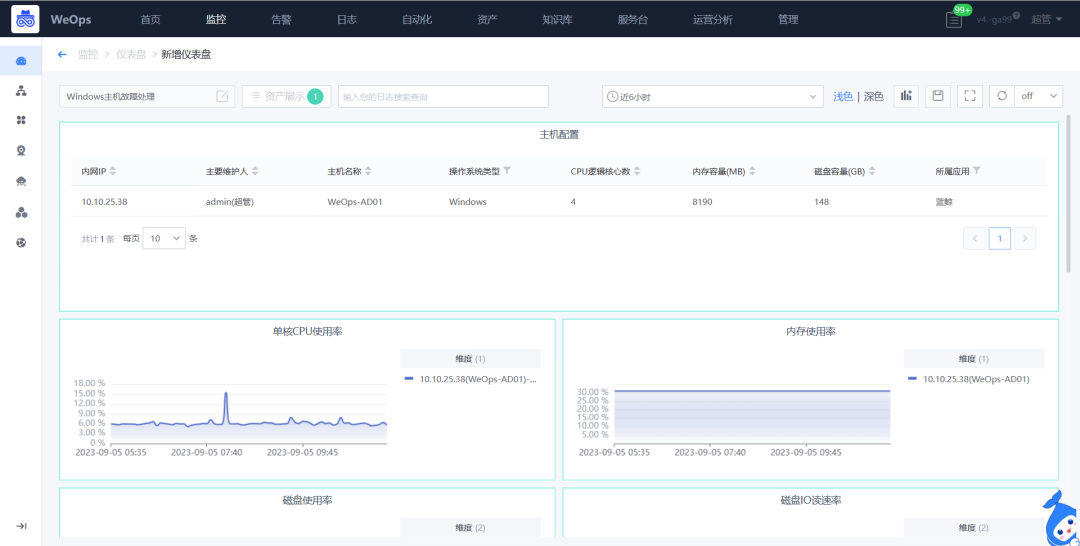The image size is (1080, 546).
Task: Click the 资产展示 button
Action: coord(287,96)
